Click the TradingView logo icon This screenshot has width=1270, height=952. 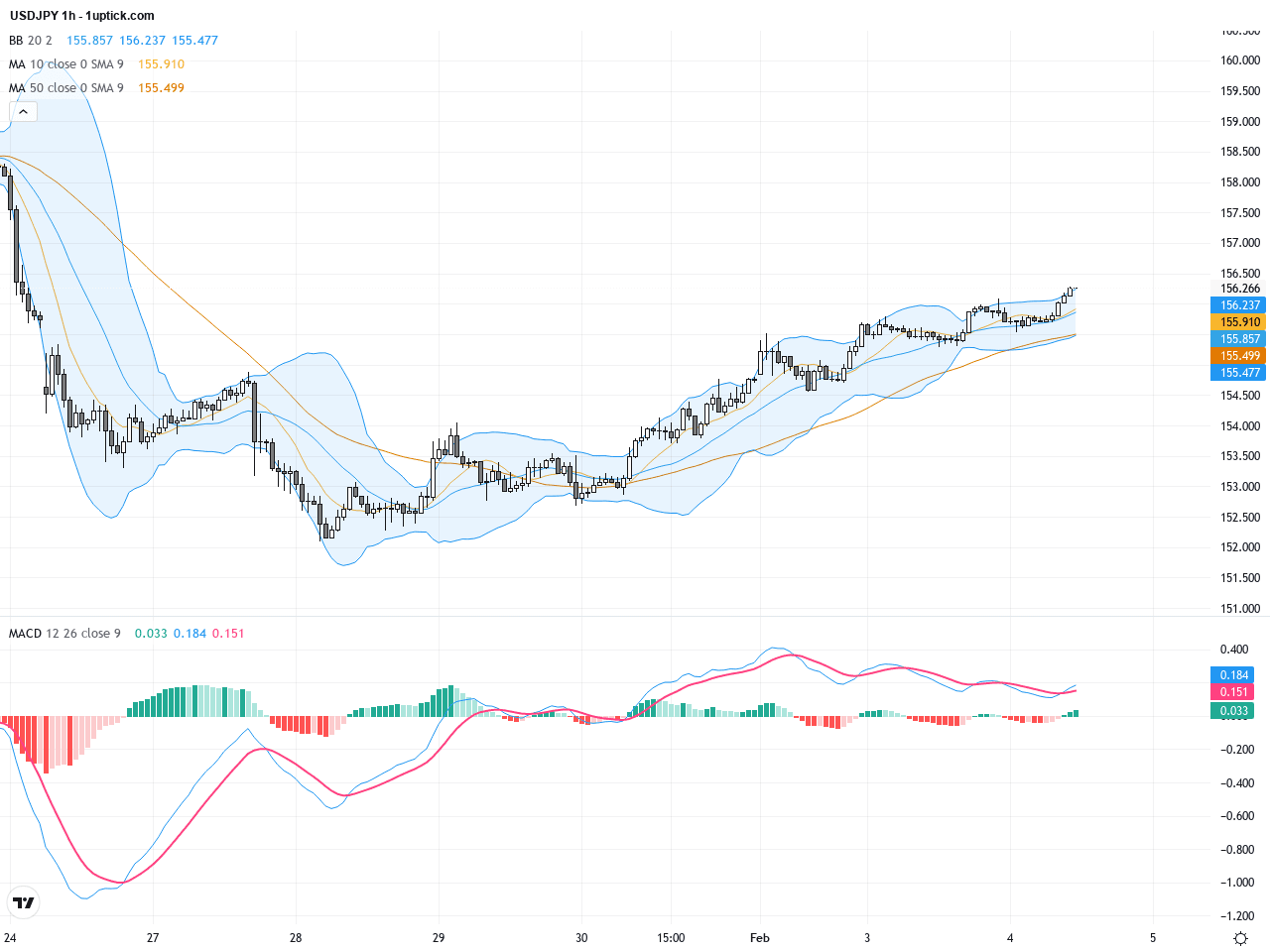click(23, 902)
